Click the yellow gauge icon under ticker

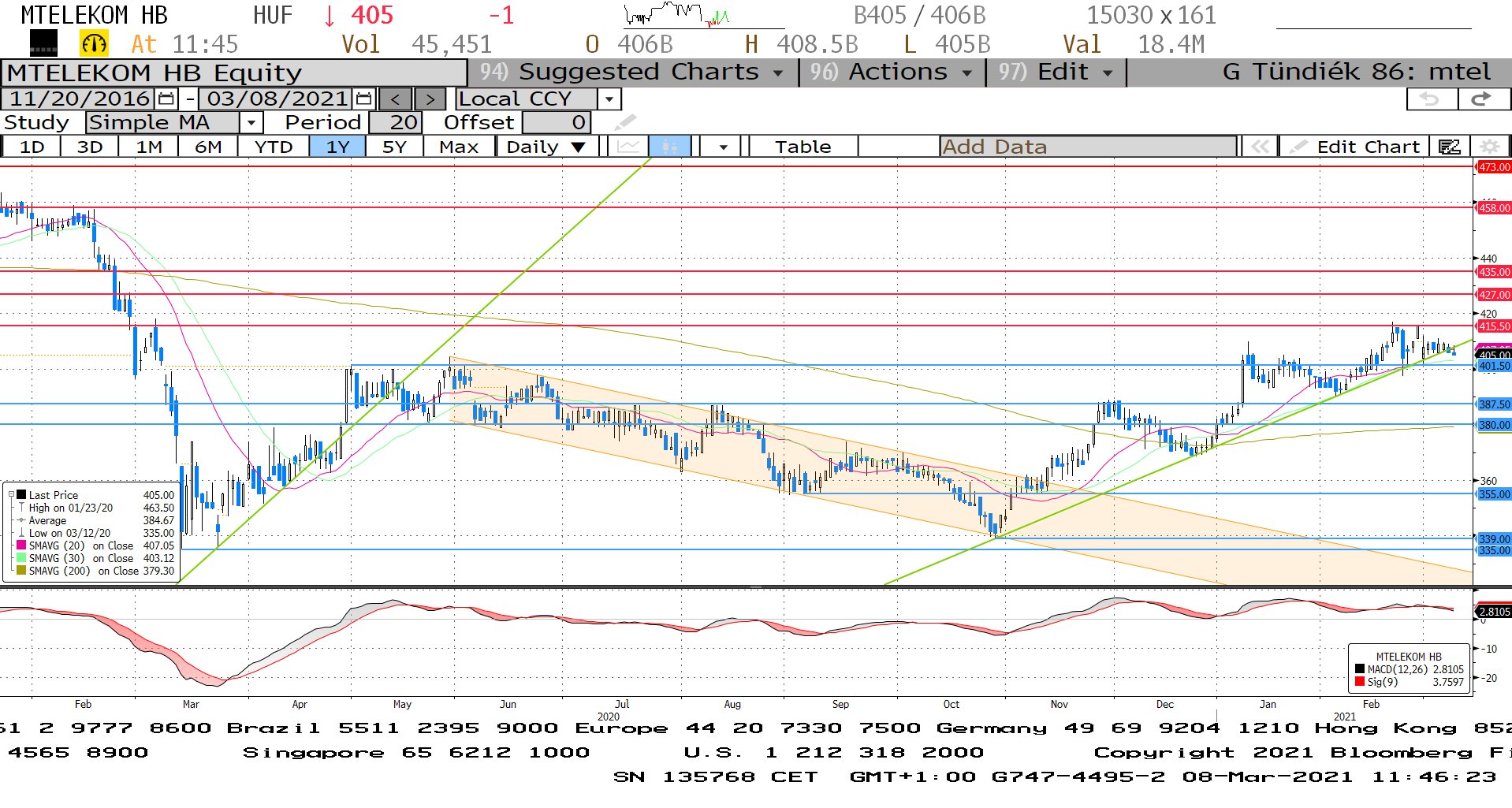click(94, 44)
